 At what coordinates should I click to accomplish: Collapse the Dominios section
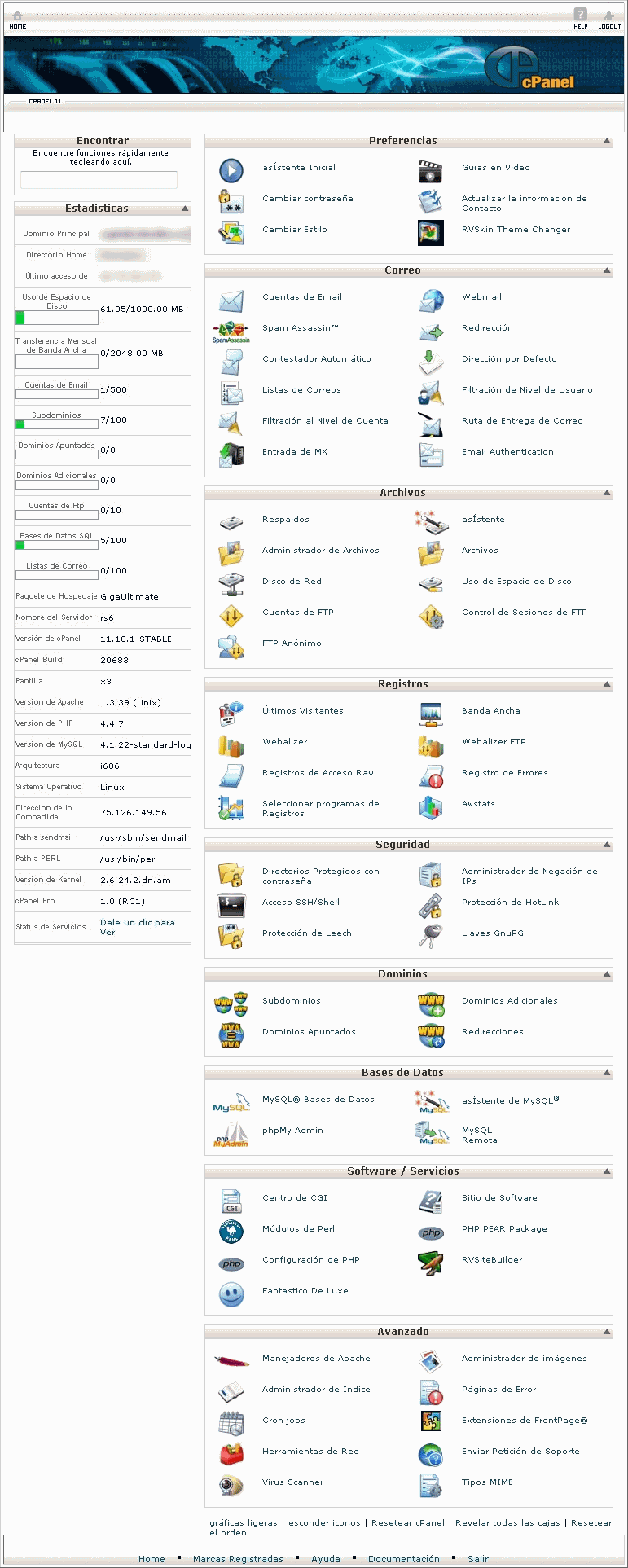(607, 974)
